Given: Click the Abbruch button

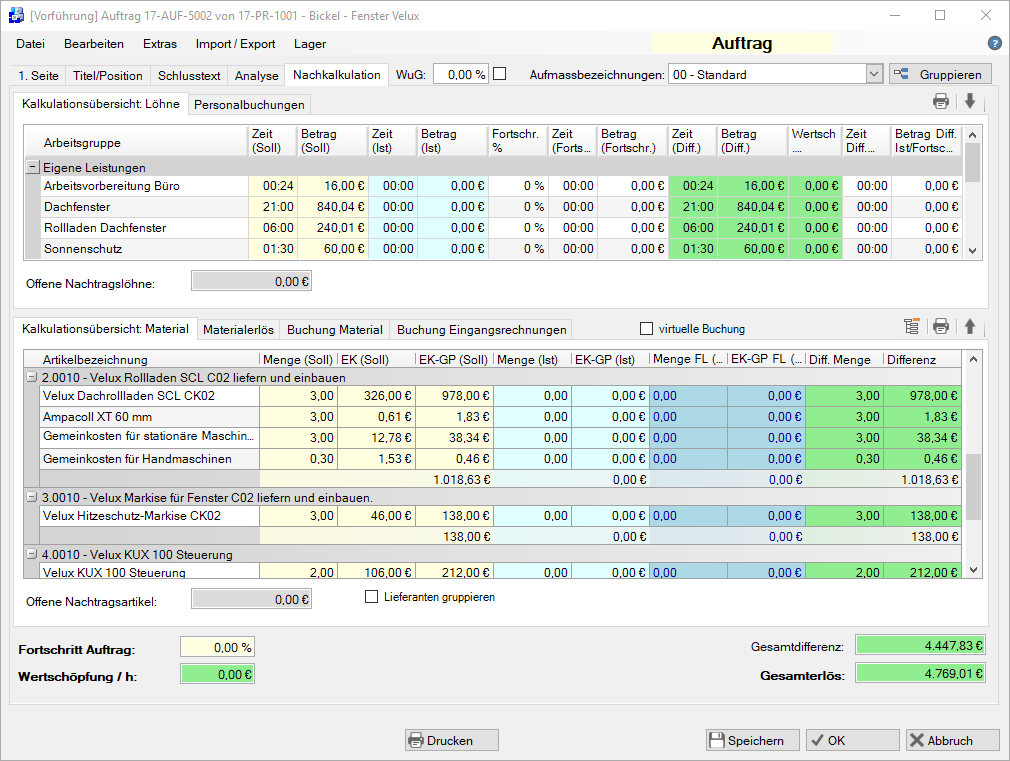Looking at the screenshot, I should (953, 740).
